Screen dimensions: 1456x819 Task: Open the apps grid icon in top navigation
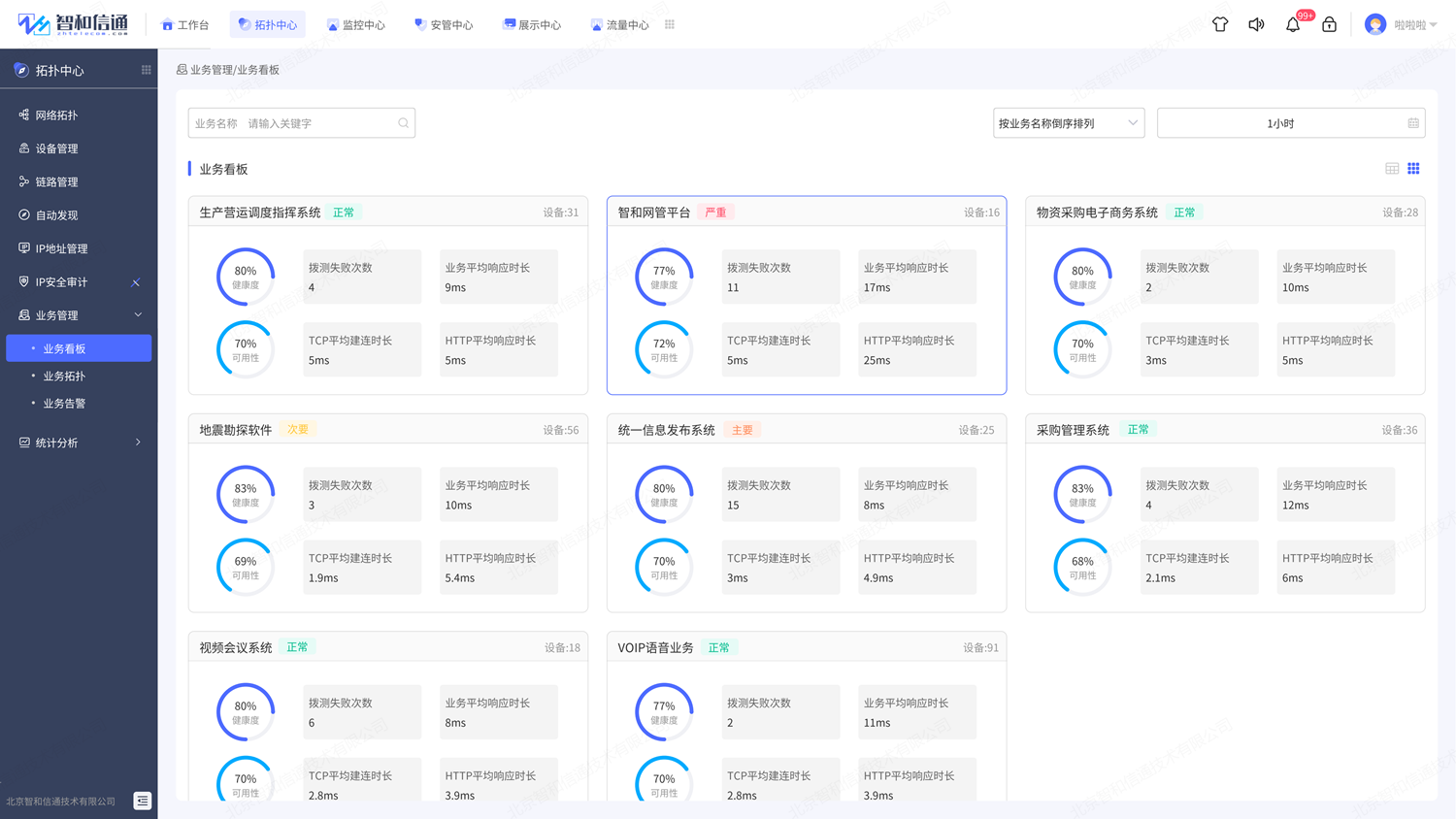[x=670, y=24]
